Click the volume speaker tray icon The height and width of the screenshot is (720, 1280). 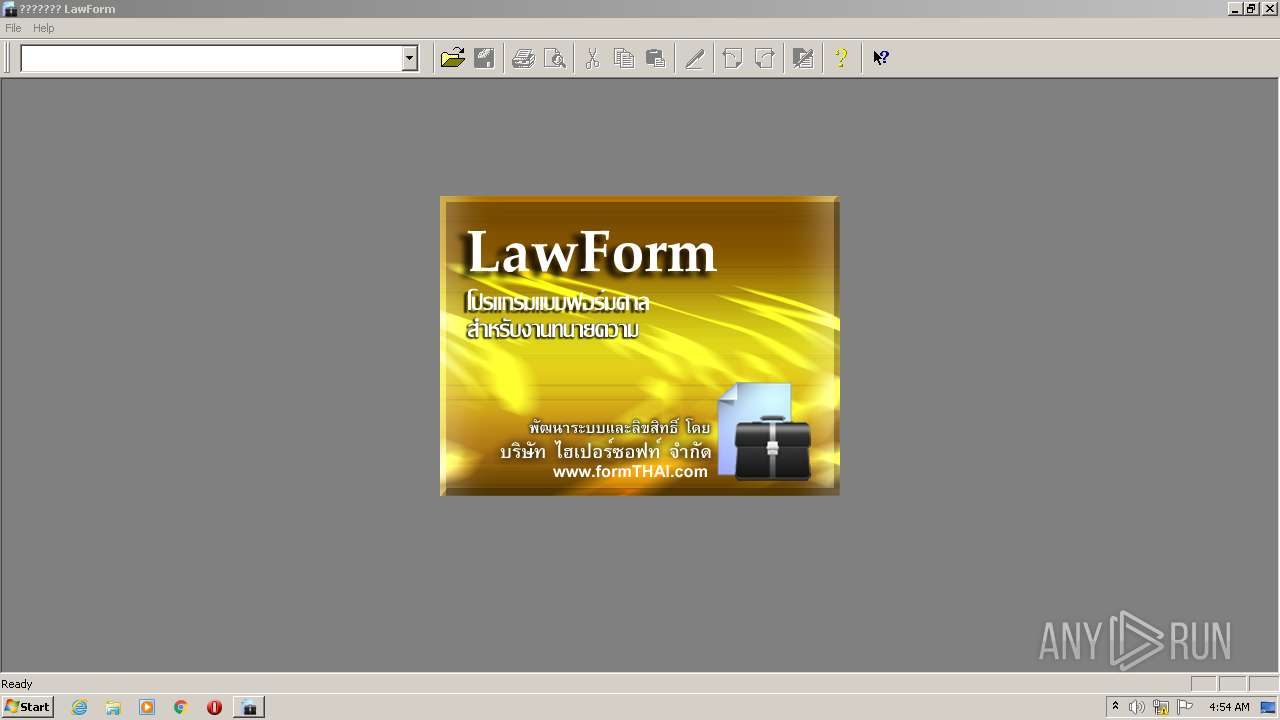[1137, 707]
